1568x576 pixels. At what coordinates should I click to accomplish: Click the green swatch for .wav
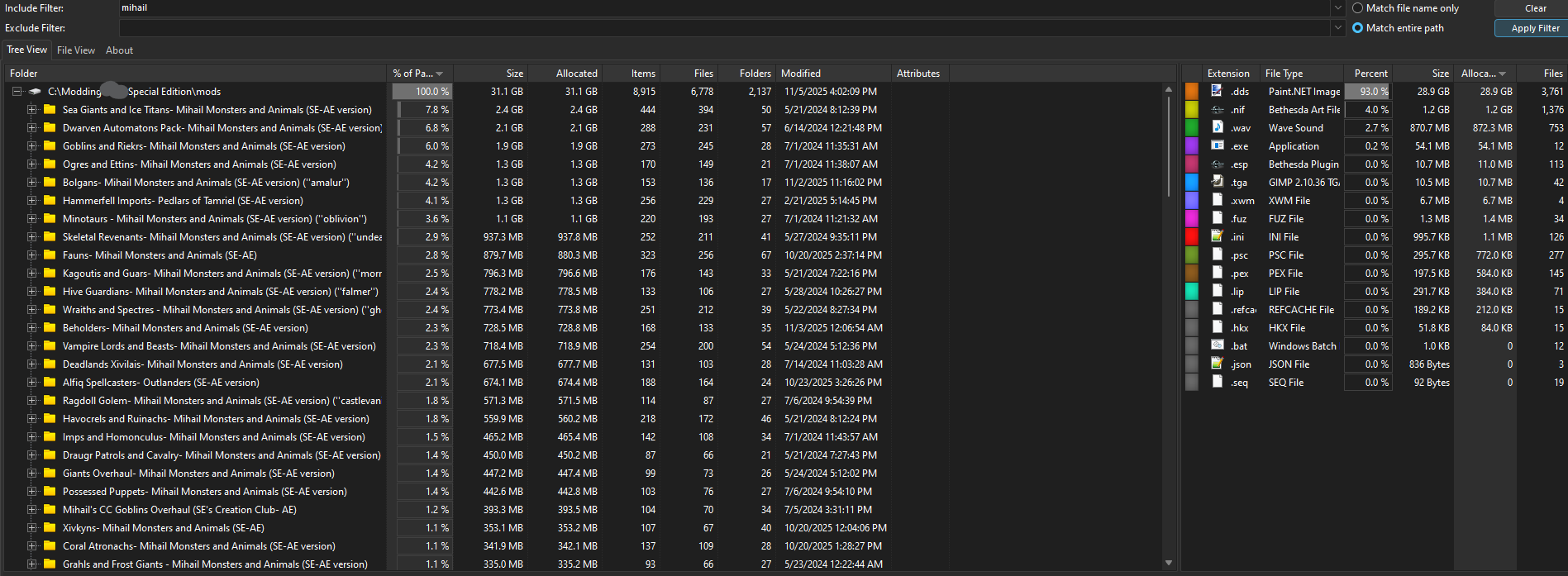click(1191, 127)
